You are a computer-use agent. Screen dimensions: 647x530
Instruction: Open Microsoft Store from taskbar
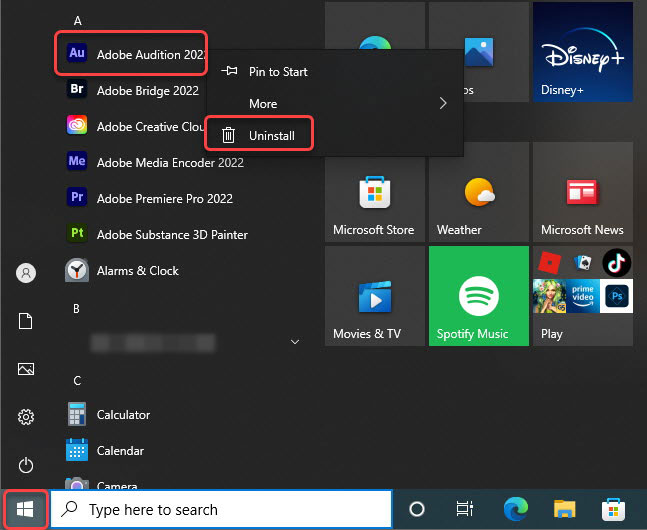(613, 509)
